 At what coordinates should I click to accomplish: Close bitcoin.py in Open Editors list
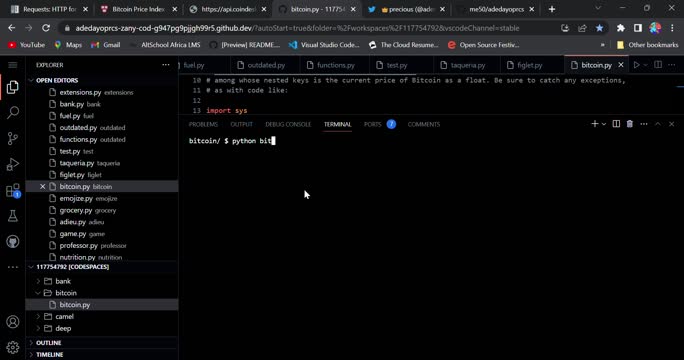coord(42,187)
